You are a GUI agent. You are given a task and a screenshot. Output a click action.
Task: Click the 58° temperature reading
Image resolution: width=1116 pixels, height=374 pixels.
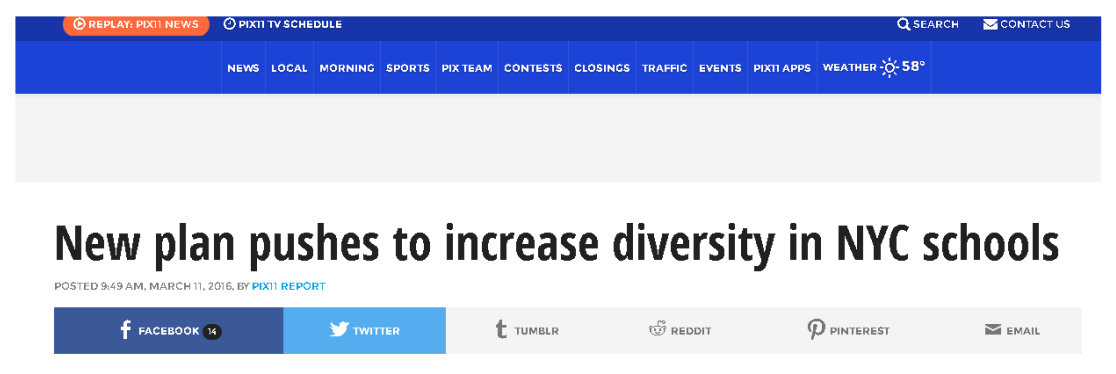tap(914, 67)
